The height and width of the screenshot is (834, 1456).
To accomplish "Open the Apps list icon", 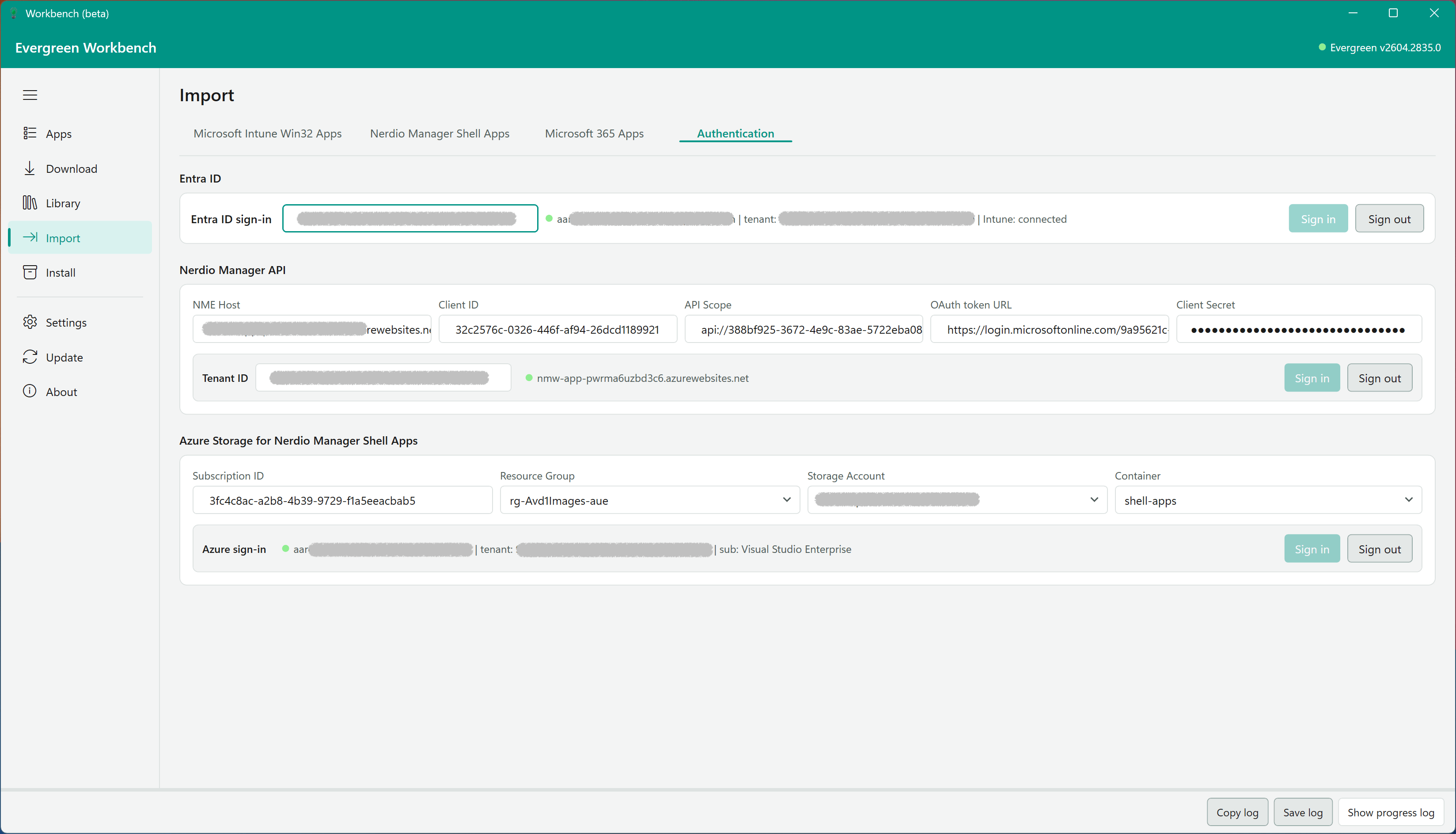I will 30,133.
